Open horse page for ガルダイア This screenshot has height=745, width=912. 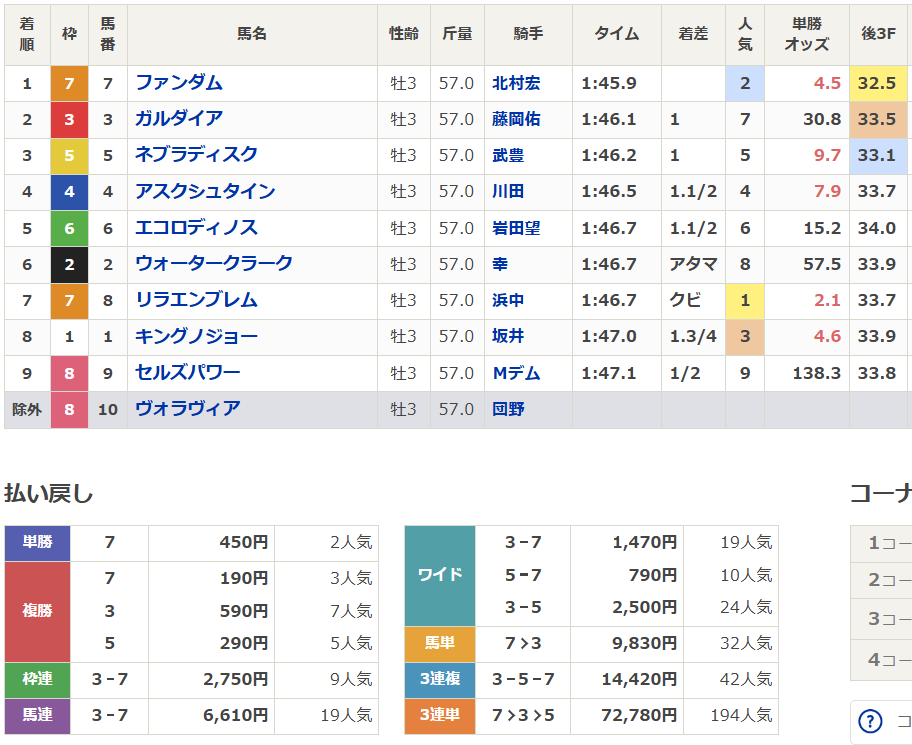pos(179,119)
